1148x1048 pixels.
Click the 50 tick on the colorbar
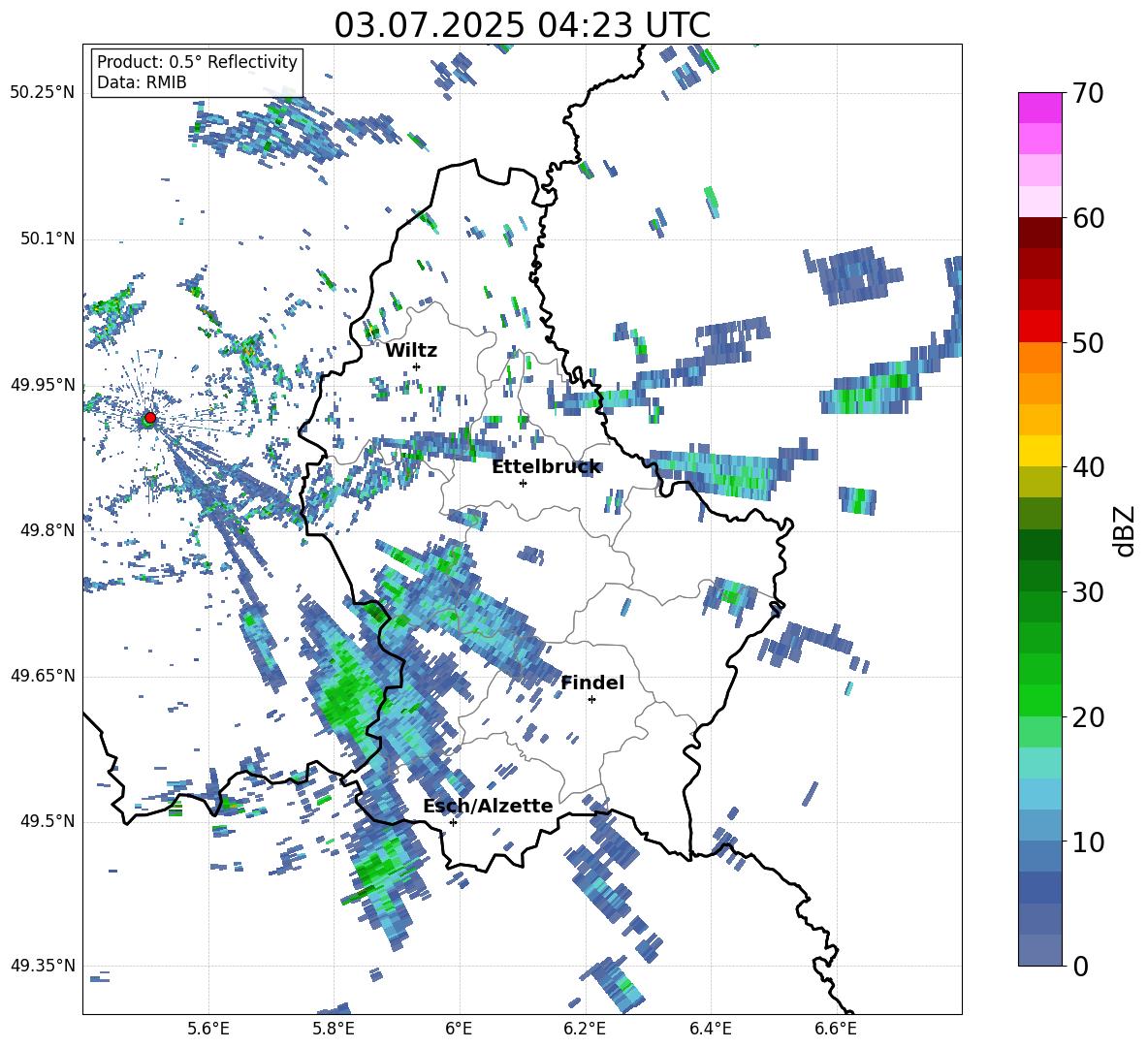[1088, 342]
